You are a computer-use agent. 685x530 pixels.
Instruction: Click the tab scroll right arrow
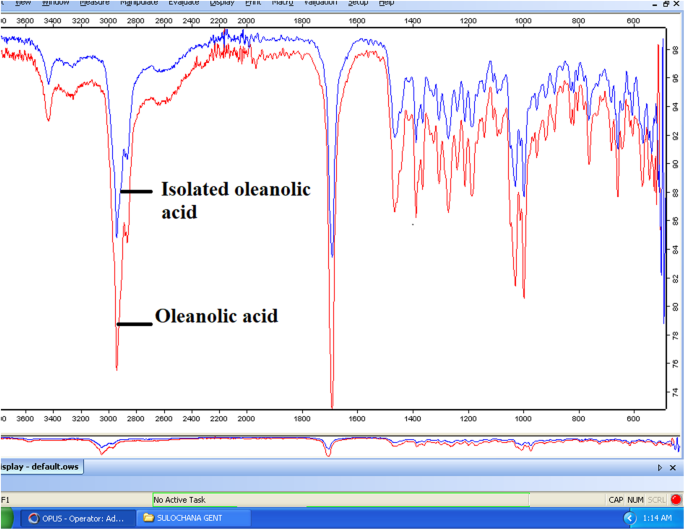pyautogui.click(x=660, y=468)
